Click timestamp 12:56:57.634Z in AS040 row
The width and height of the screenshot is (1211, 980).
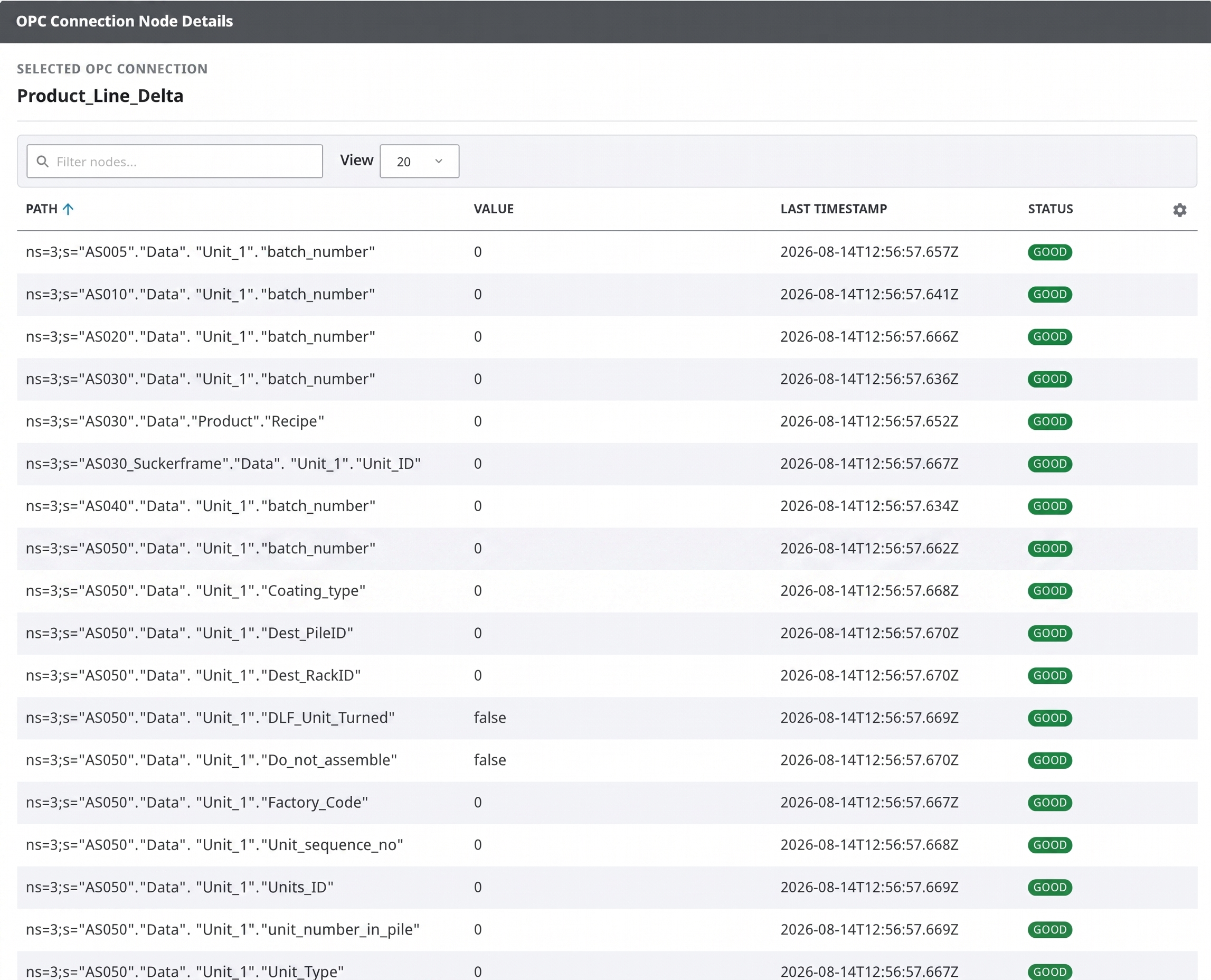[x=869, y=506]
